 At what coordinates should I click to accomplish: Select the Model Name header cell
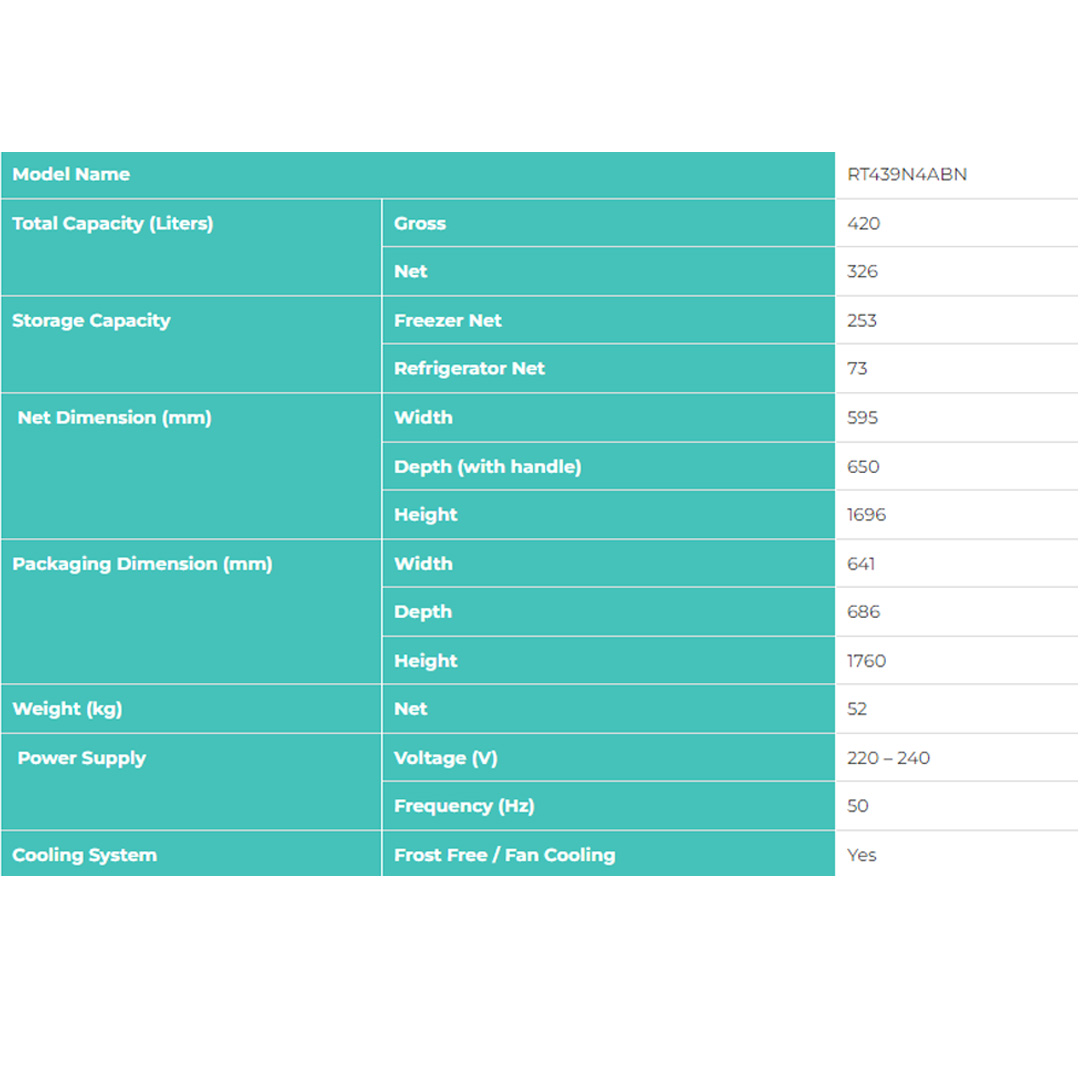71,175
